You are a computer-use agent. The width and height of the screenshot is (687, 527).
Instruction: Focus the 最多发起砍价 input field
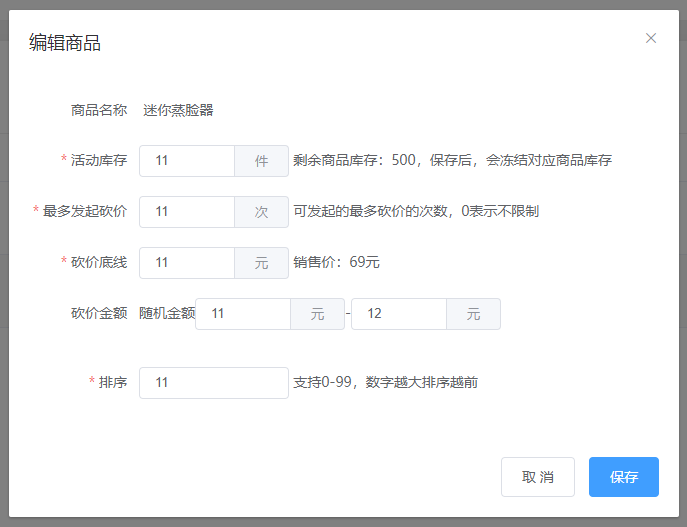point(187,212)
